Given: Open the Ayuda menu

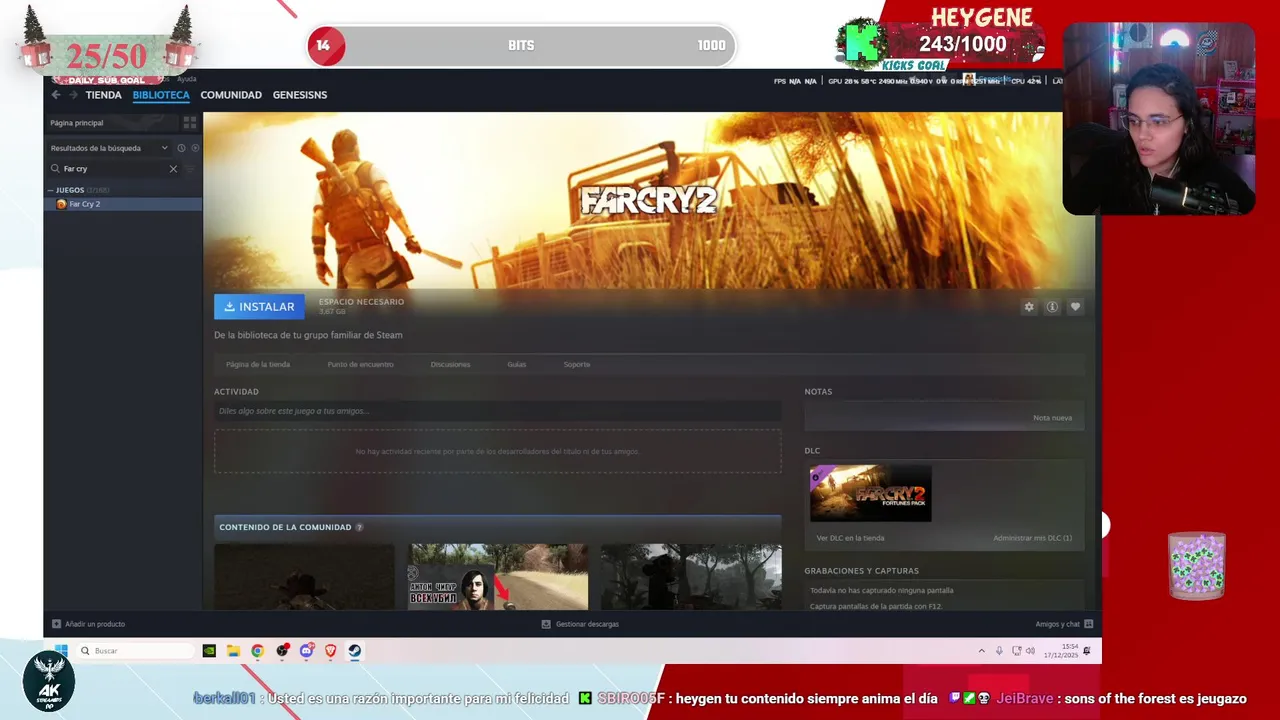Looking at the screenshot, I should pos(186,78).
